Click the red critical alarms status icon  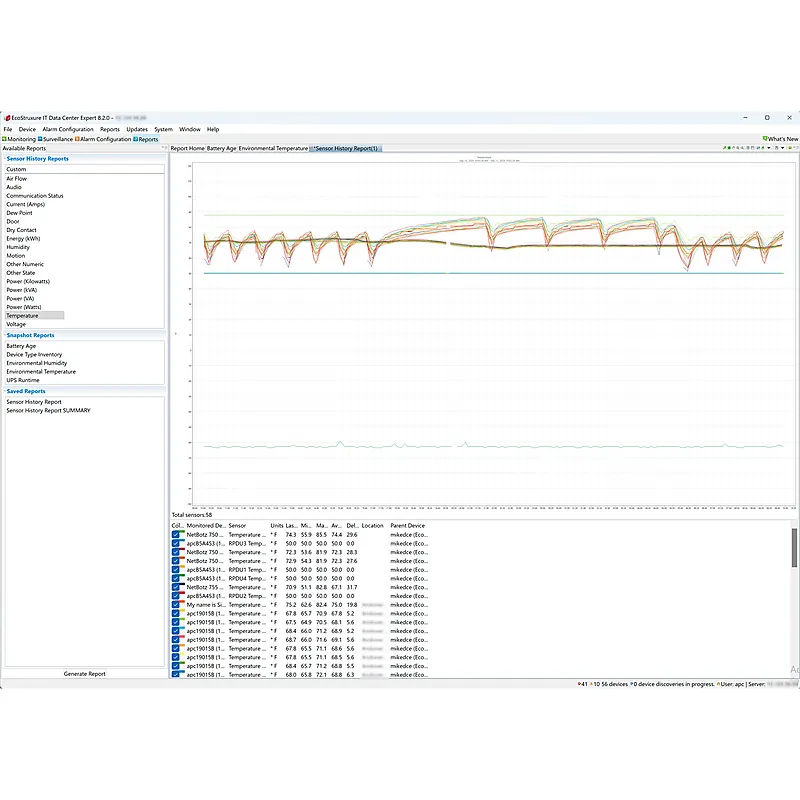(579, 684)
